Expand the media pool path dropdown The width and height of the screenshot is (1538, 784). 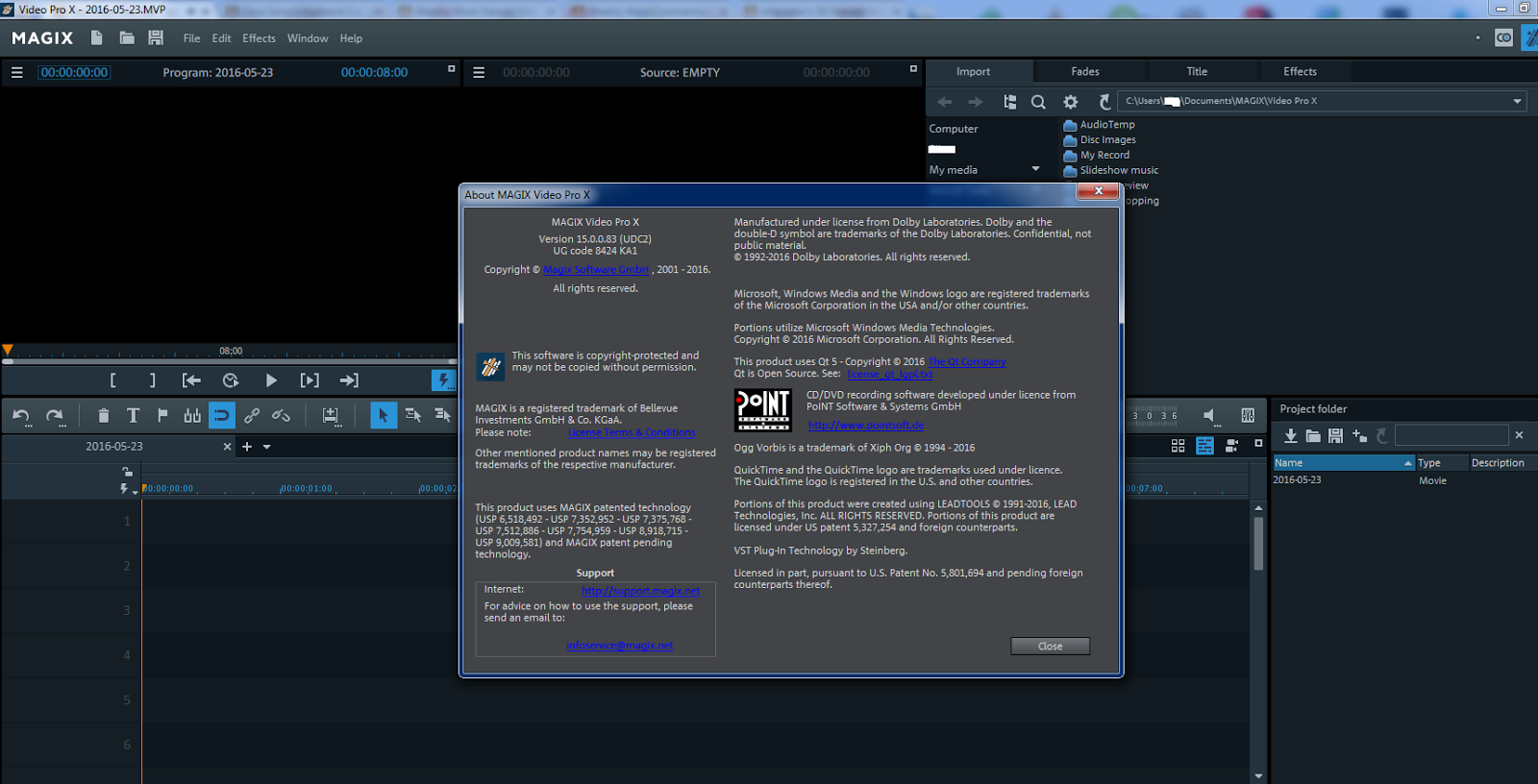(x=1517, y=101)
